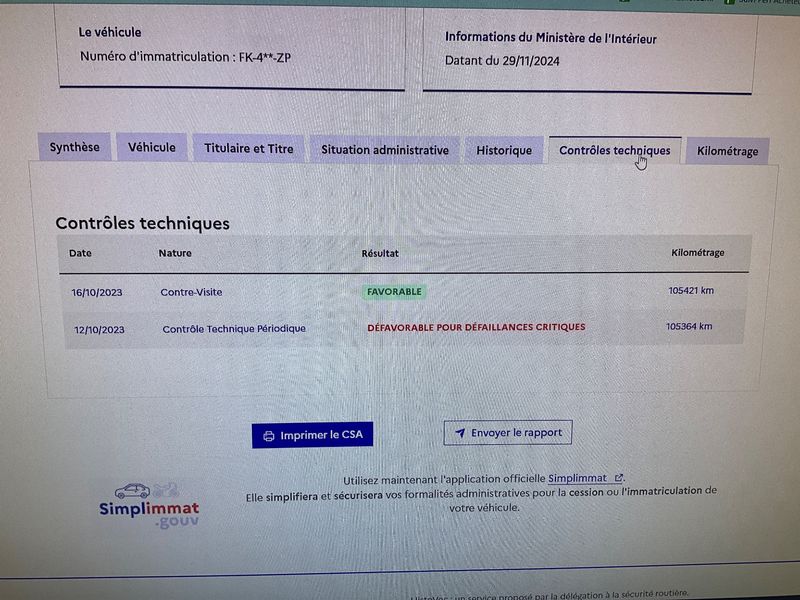Screen dimensions: 800x600
Task: Open the Kilométrage tab
Action: coord(727,151)
